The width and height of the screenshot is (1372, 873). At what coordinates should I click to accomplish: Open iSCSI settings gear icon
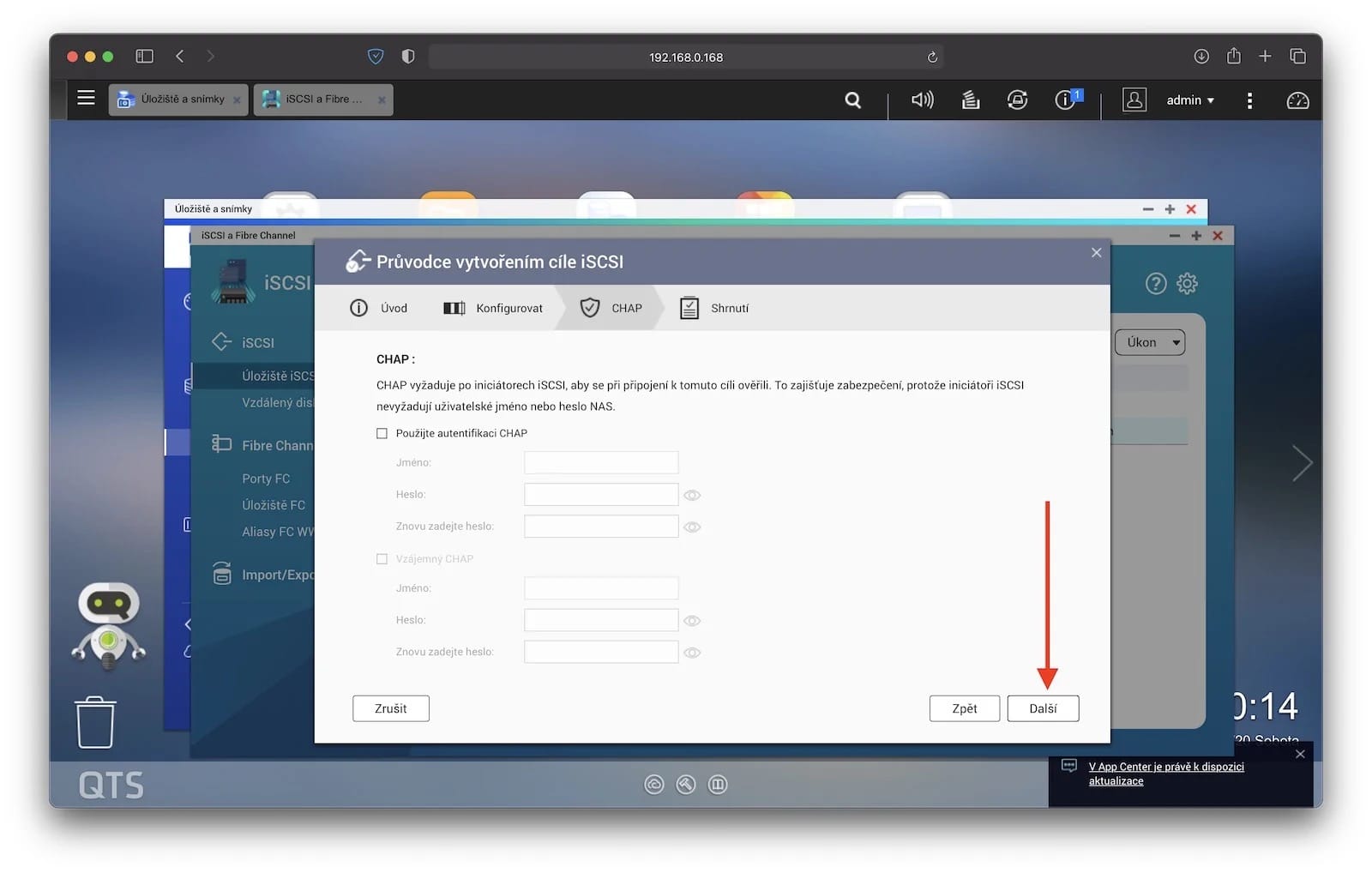point(1187,283)
